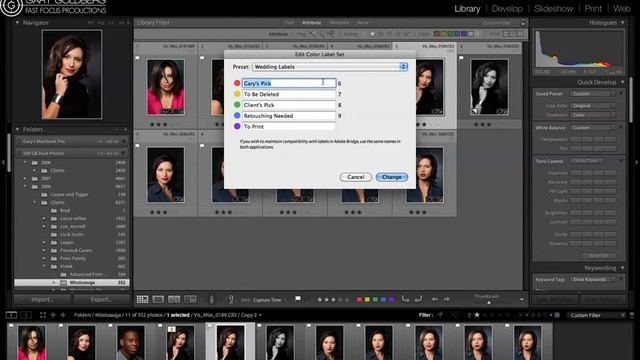640x360 pixels.
Task: Click the Casper and Tigger folder
Action: [69, 194]
